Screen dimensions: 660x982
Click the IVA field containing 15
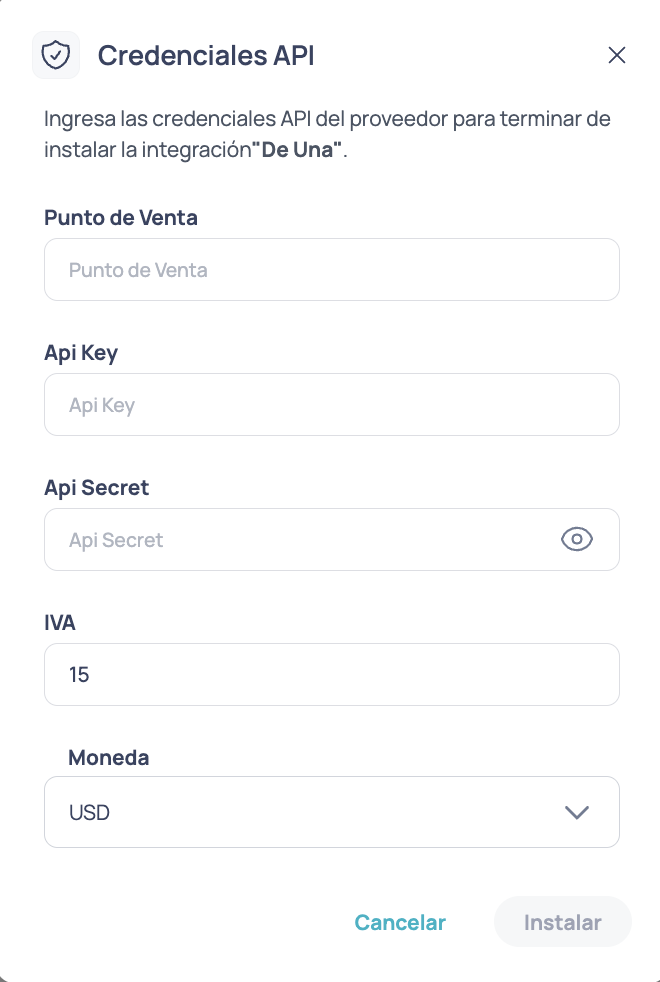tap(332, 674)
